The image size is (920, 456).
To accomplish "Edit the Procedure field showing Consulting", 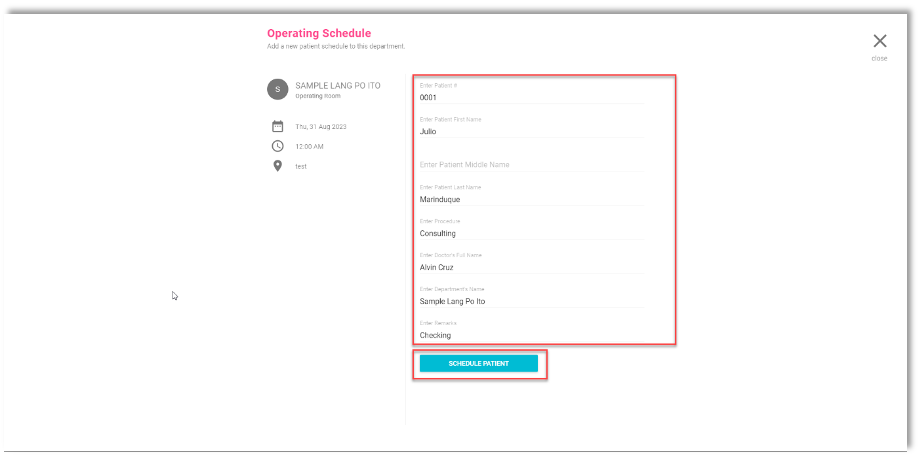I will pyautogui.click(x=530, y=233).
